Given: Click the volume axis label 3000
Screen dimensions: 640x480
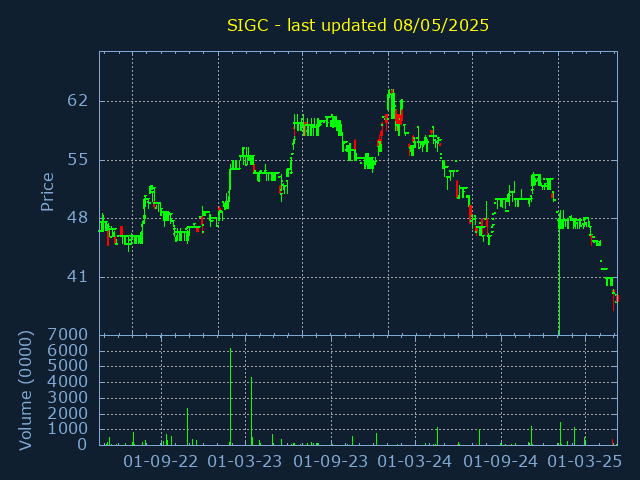Looking at the screenshot, I should (68, 398).
